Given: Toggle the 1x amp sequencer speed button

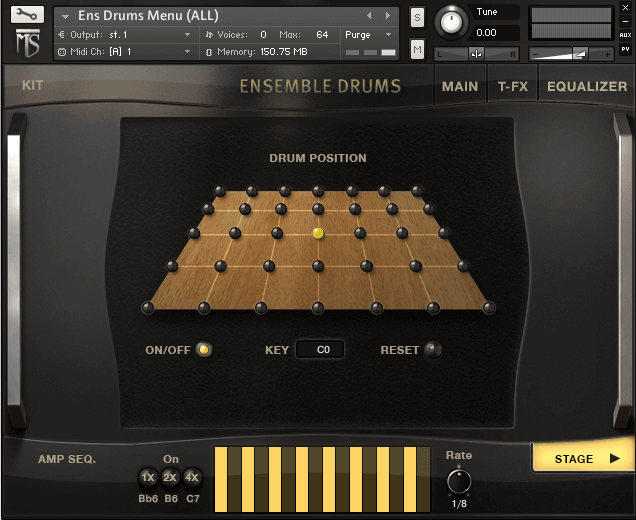Looking at the screenshot, I should click(x=148, y=477).
